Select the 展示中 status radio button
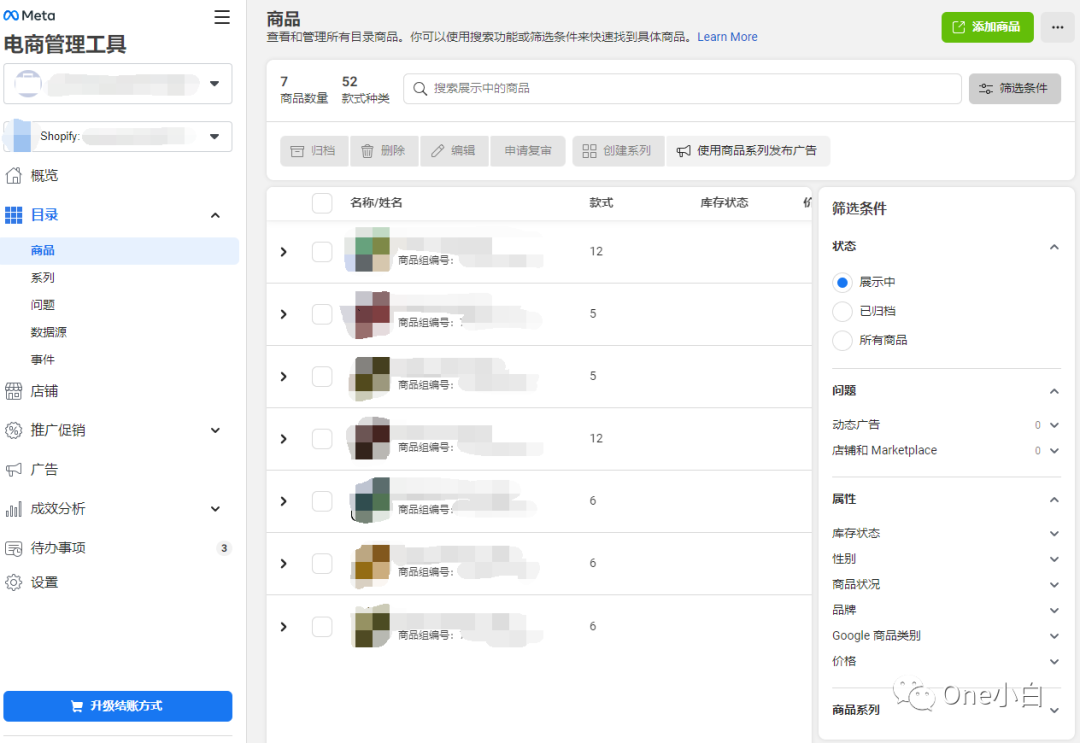 [x=841, y=282]
